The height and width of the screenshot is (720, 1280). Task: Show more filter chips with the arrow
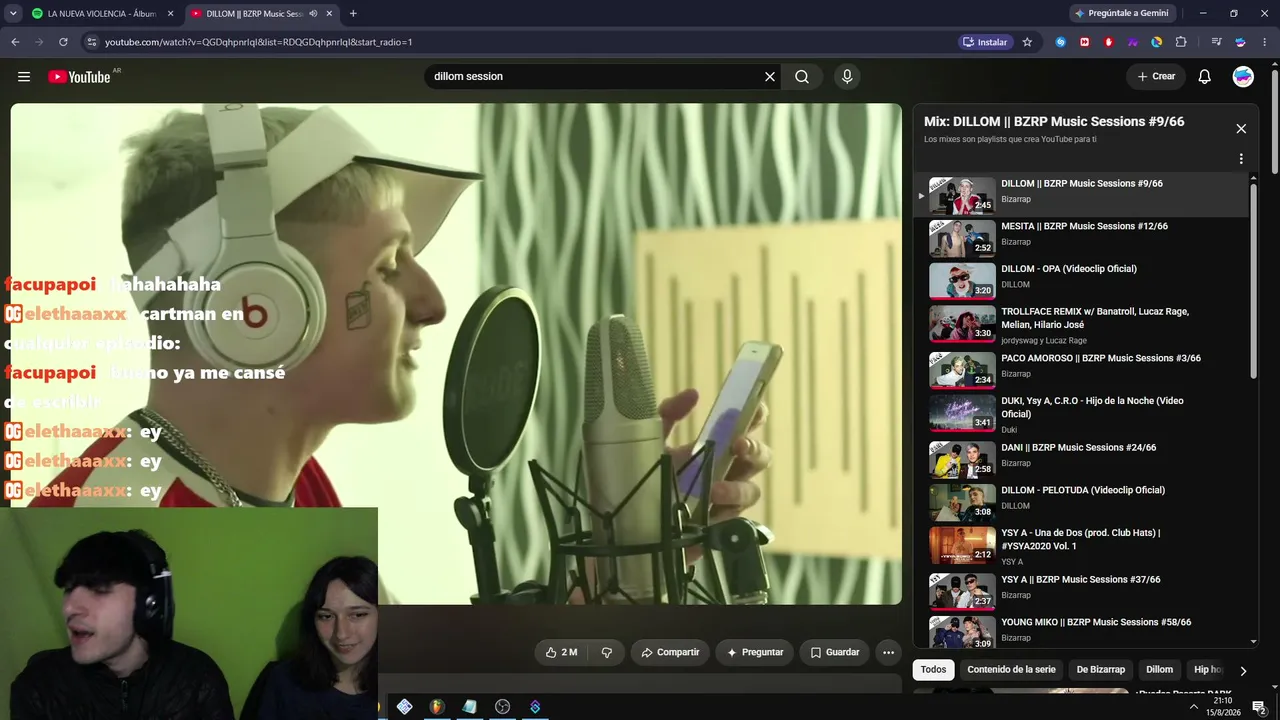click(x=1243, y=671)
